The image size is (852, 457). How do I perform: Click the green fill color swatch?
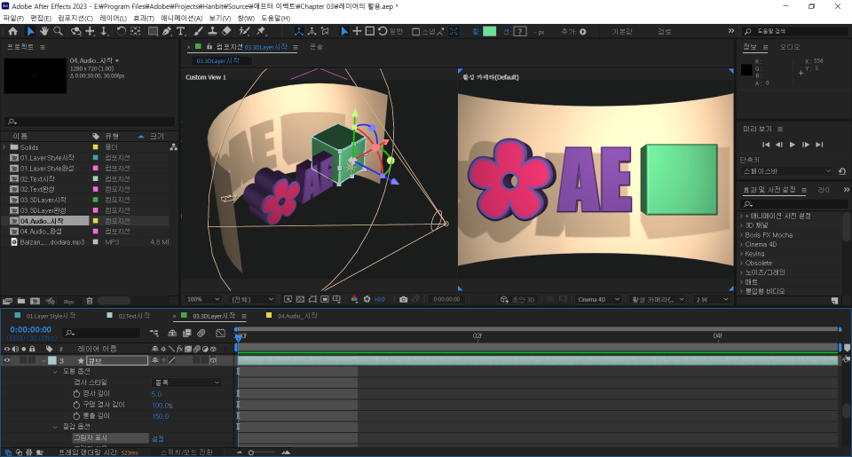tap(490, 32)
